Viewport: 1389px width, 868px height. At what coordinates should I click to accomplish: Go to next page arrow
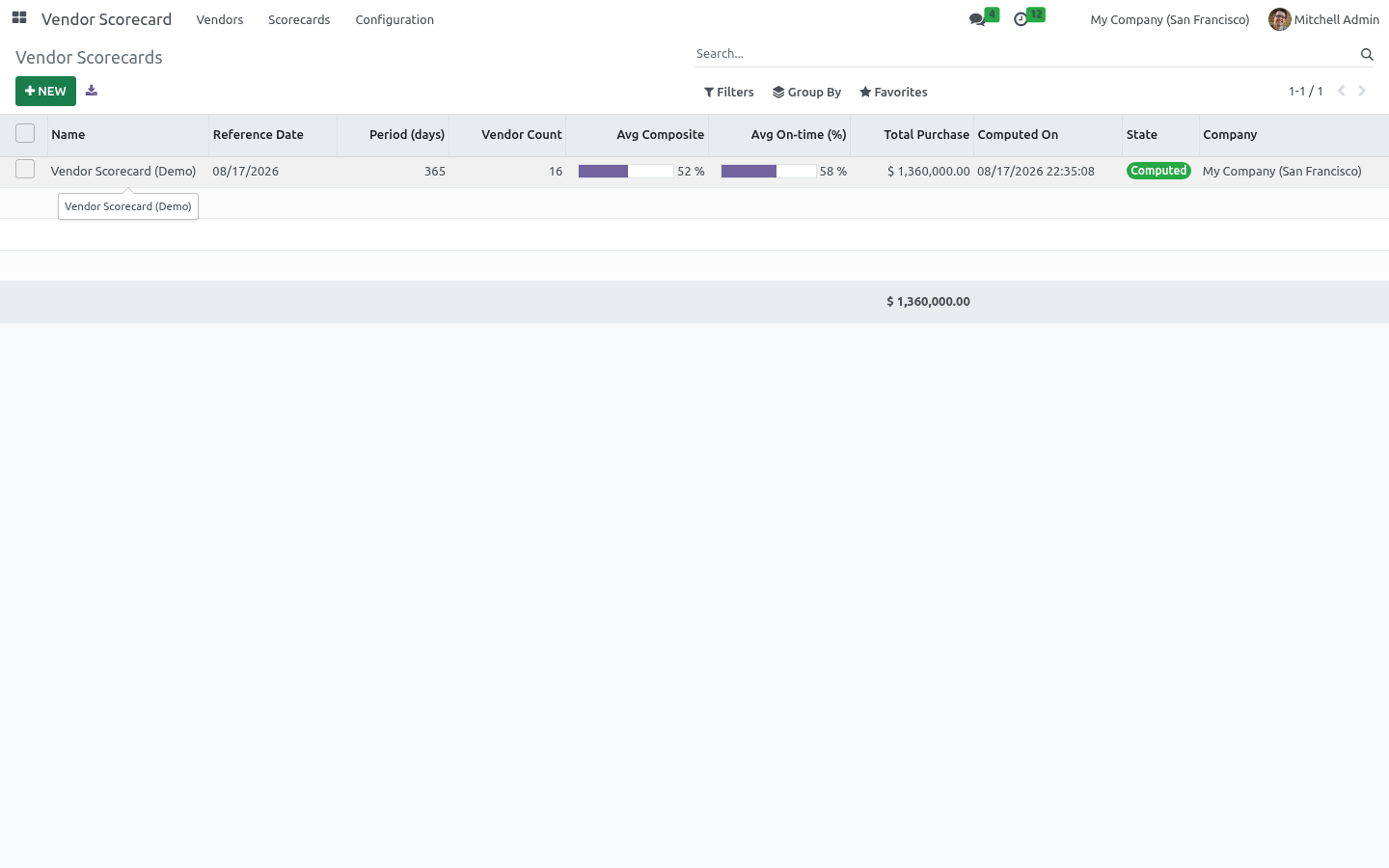point(1362,91)
